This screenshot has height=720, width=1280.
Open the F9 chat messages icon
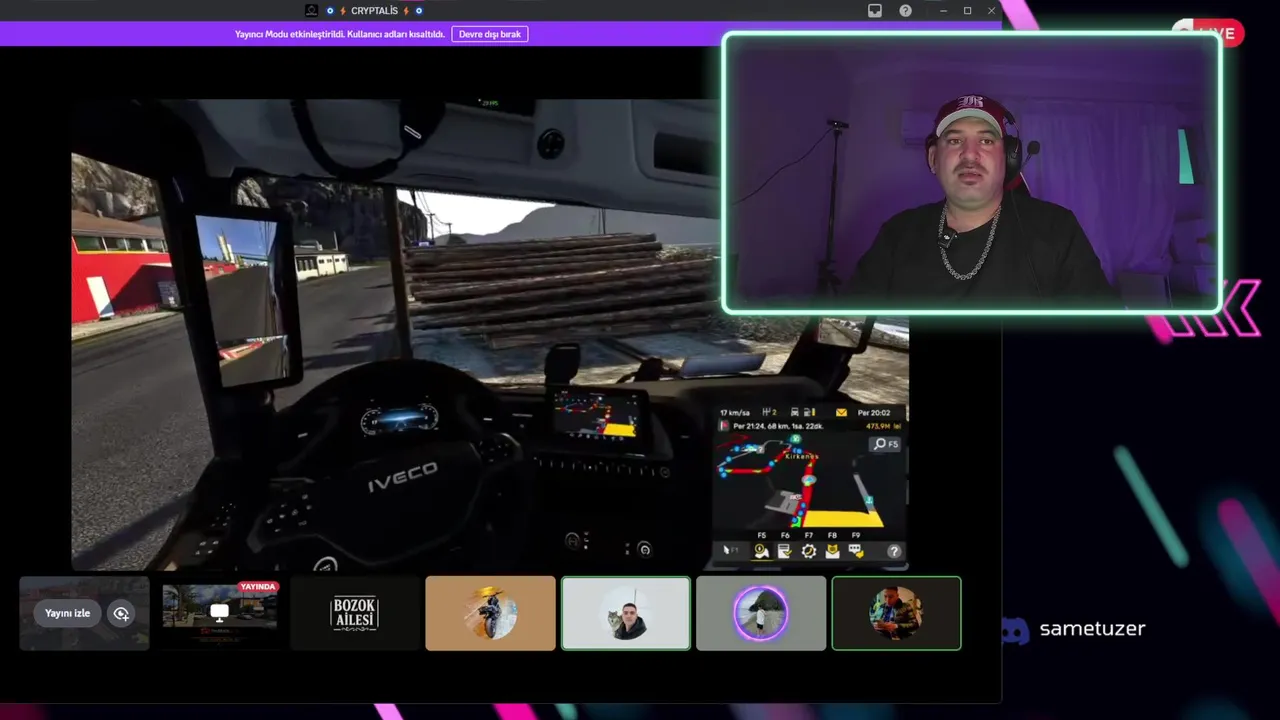(856, 551)
